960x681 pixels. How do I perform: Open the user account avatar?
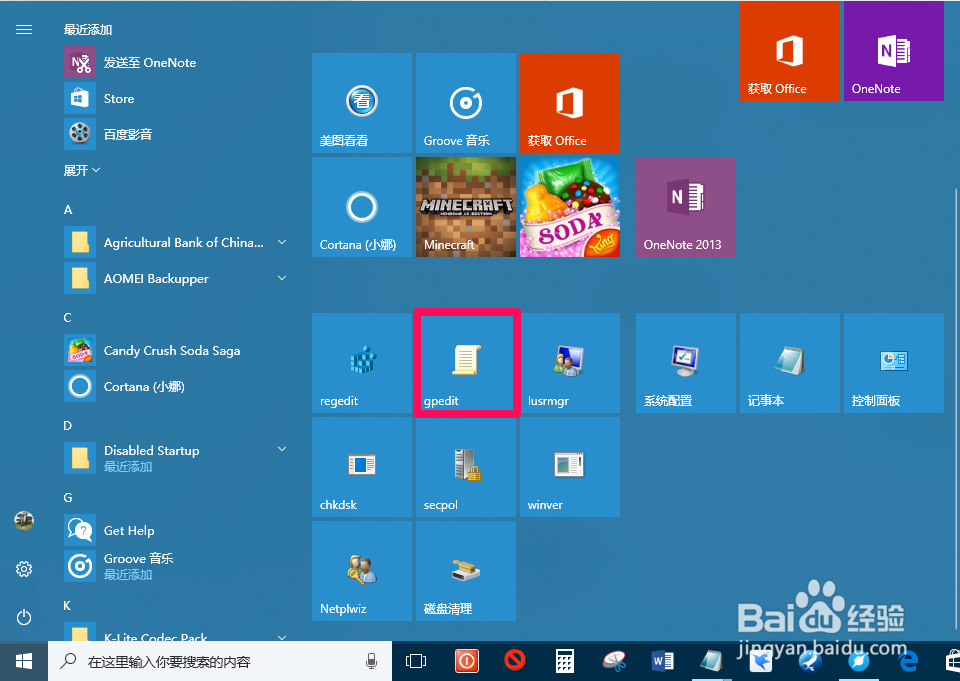pos(24,521)
